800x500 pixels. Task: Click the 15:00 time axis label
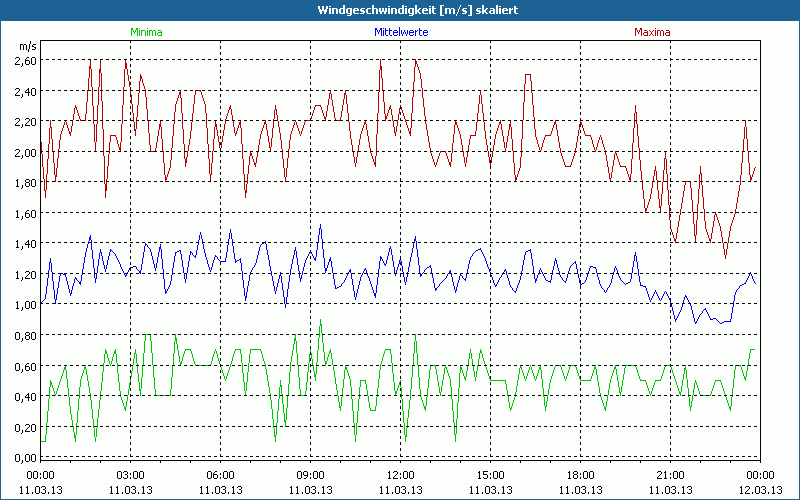coord(490,475)
